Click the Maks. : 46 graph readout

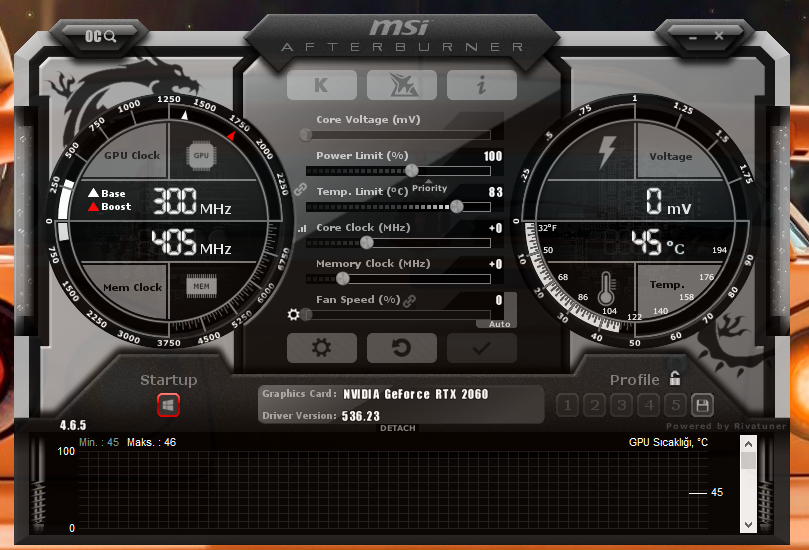point(152,442)
